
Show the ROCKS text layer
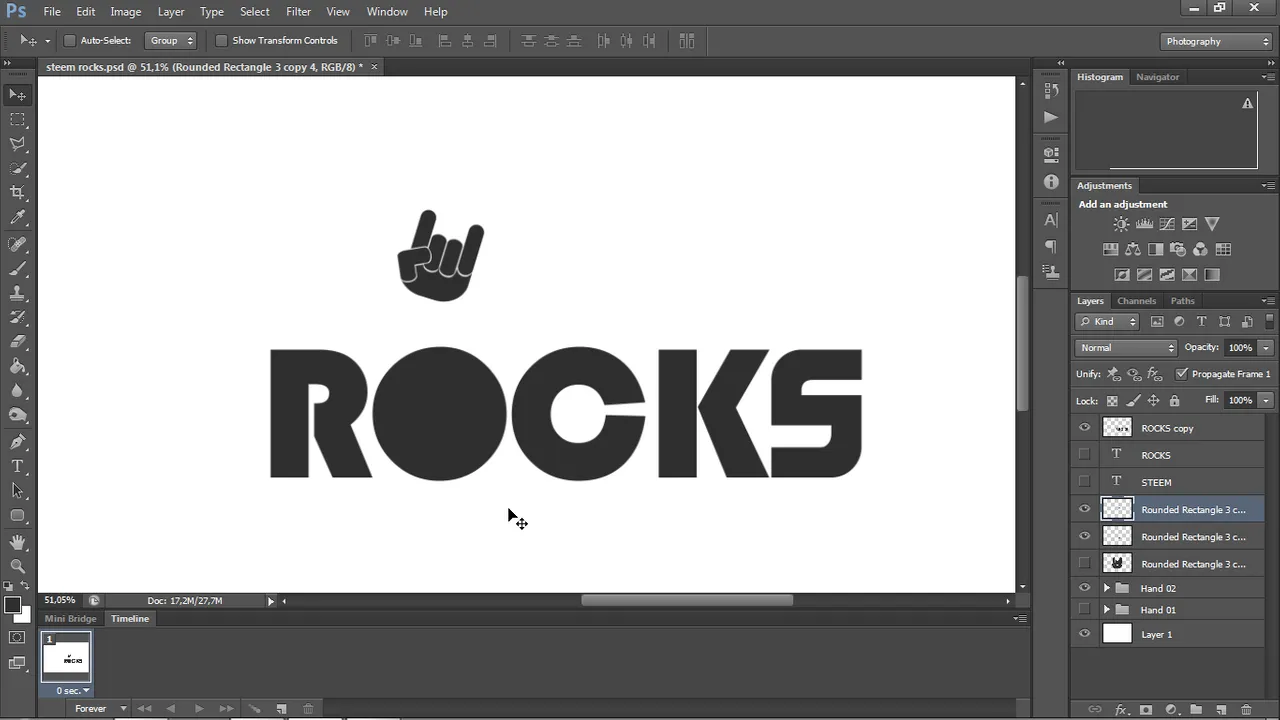1084,455
